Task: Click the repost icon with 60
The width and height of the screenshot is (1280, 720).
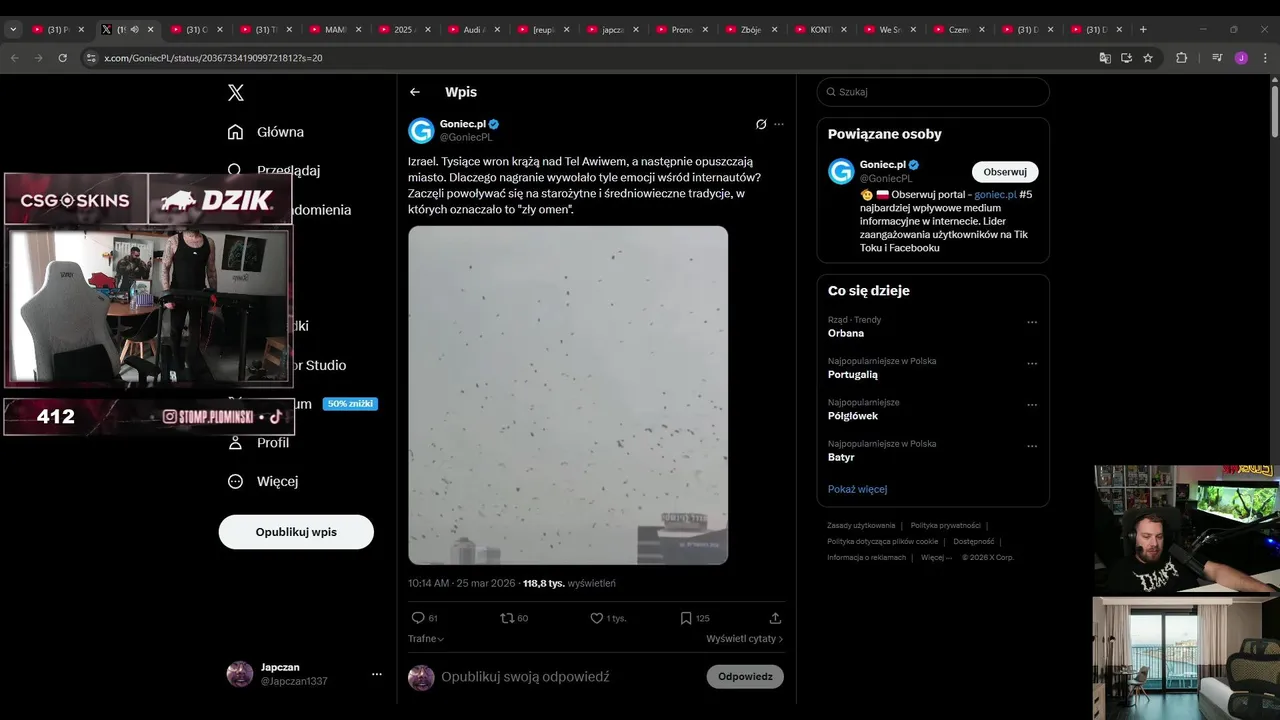Action: 507,618
